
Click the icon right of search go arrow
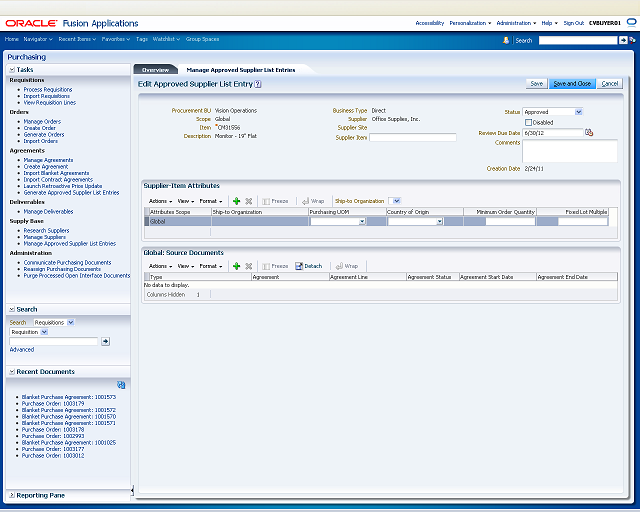tap(632, 40)
